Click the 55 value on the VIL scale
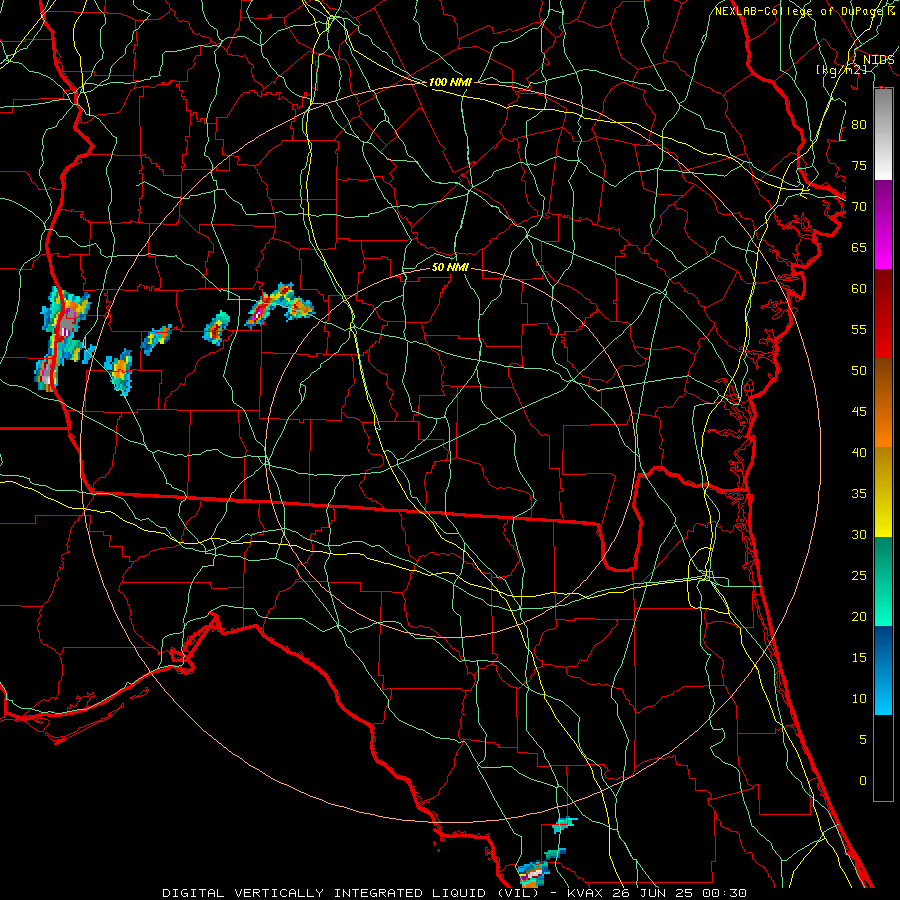Image resolution: width=900 pixels, height=900 pixels. pos(859,329)
